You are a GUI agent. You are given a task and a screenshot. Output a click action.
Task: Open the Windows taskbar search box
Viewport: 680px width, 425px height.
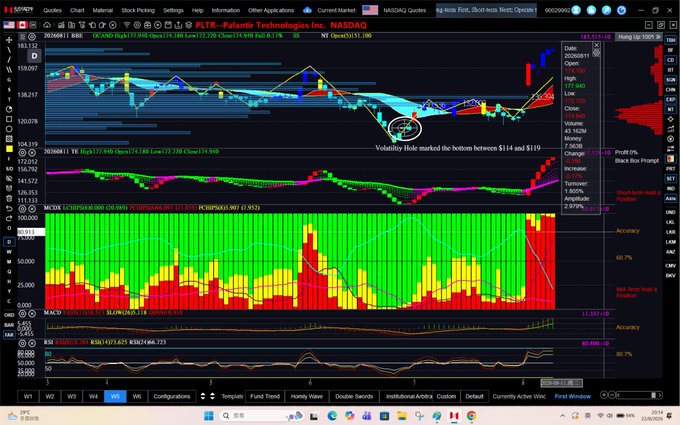[261, 415]
